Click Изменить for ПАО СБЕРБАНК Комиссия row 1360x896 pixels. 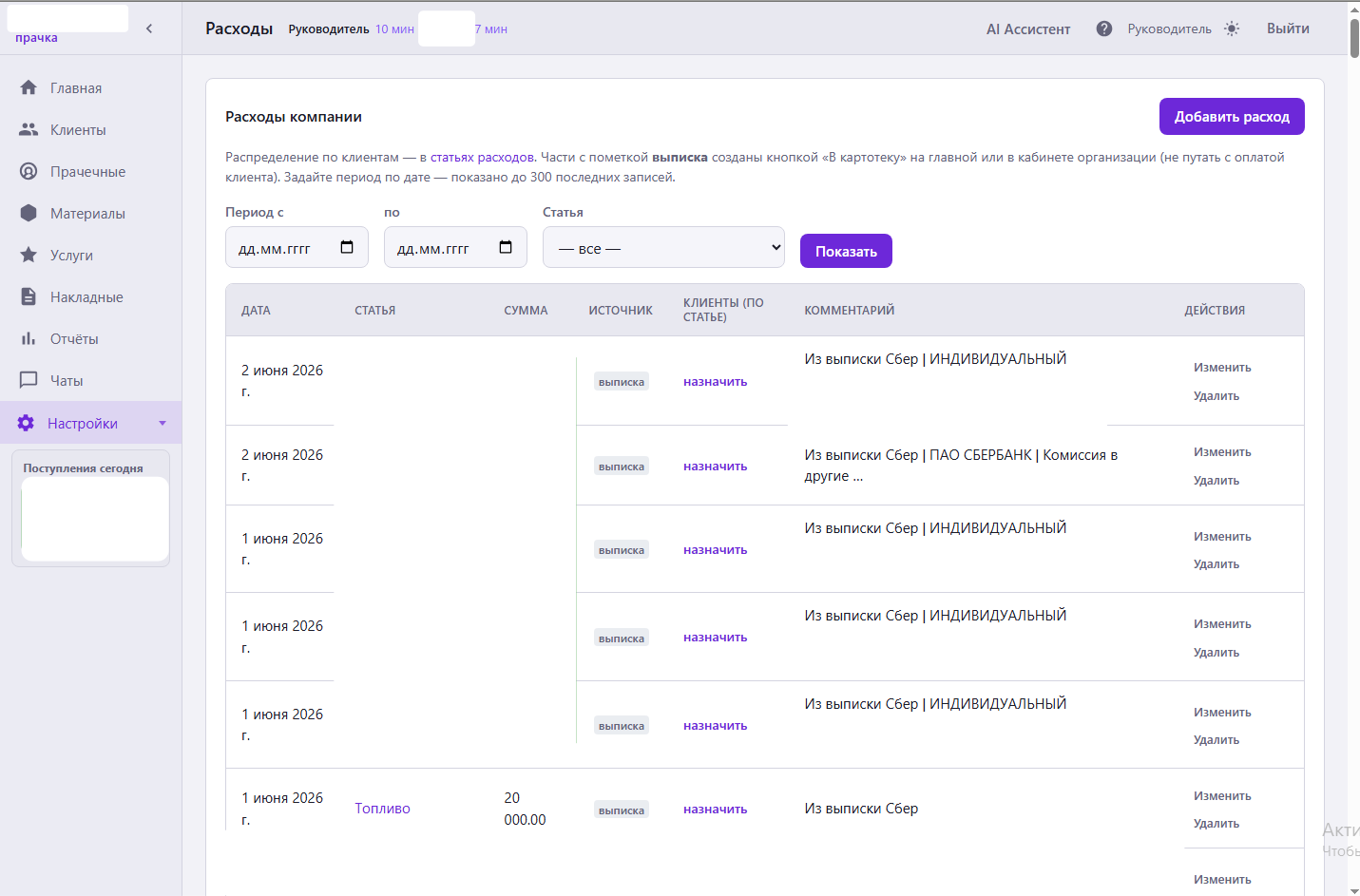coord(1222,452)
